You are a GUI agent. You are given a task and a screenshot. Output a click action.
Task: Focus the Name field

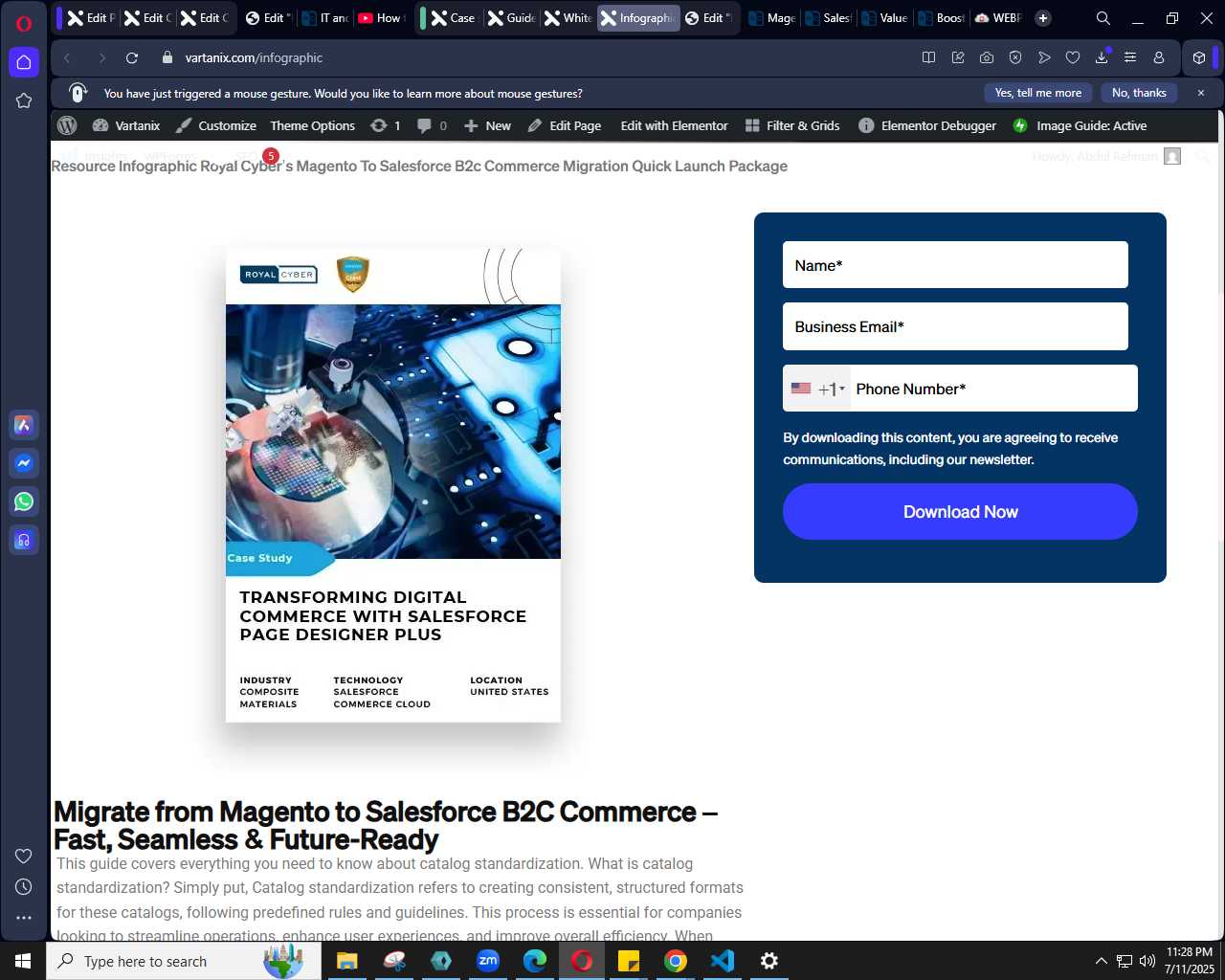pyautogui.click(x=955, y=265)
